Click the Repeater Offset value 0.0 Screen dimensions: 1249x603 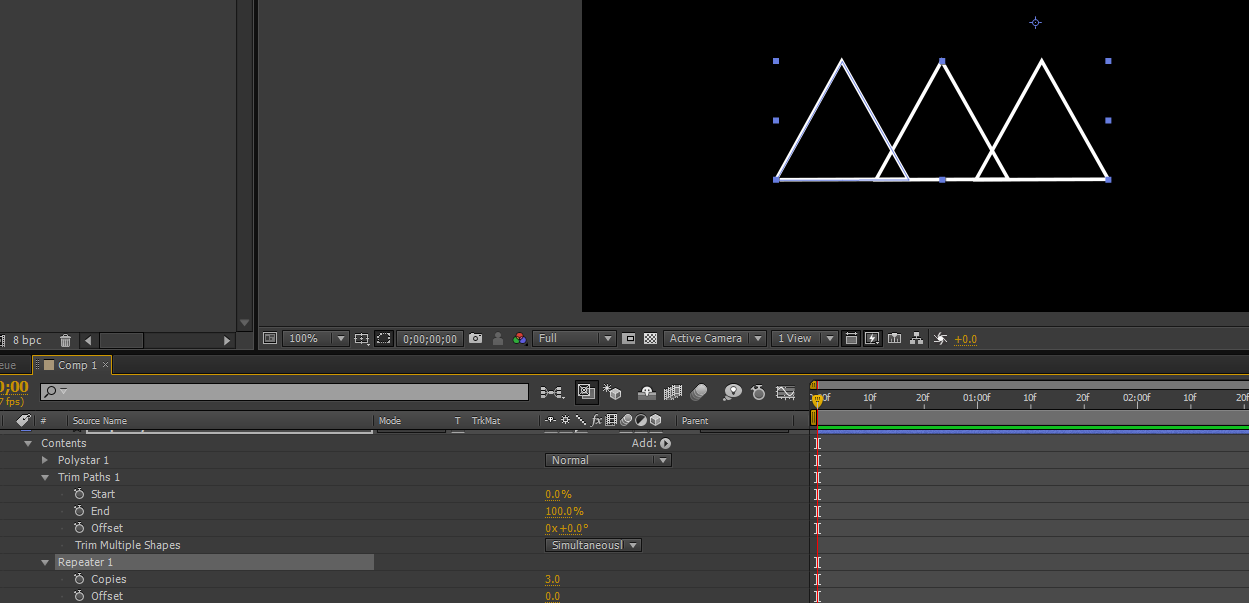[x=552, y=596]
